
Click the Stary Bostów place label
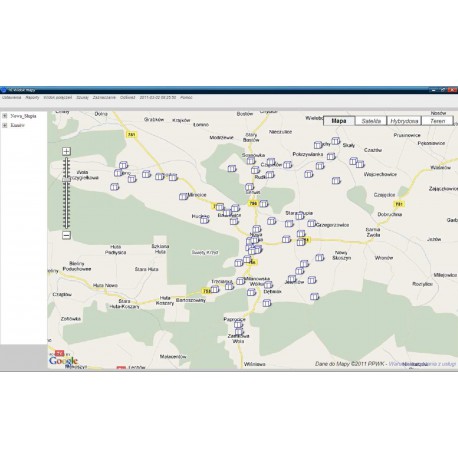pos(251,137)
